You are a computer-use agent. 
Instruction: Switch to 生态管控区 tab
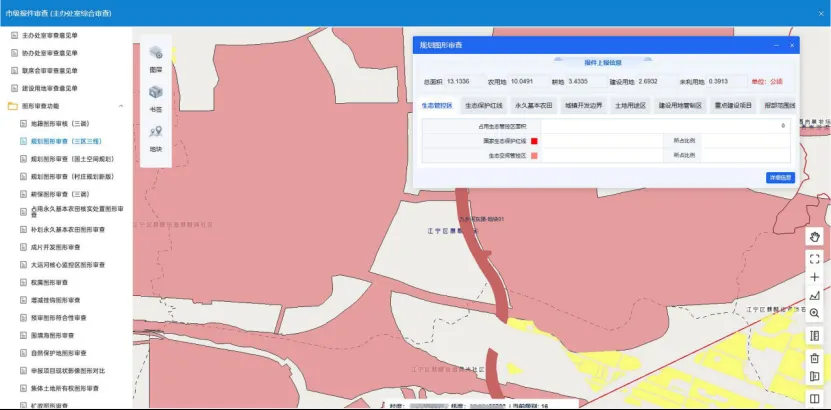pos(437,105)
